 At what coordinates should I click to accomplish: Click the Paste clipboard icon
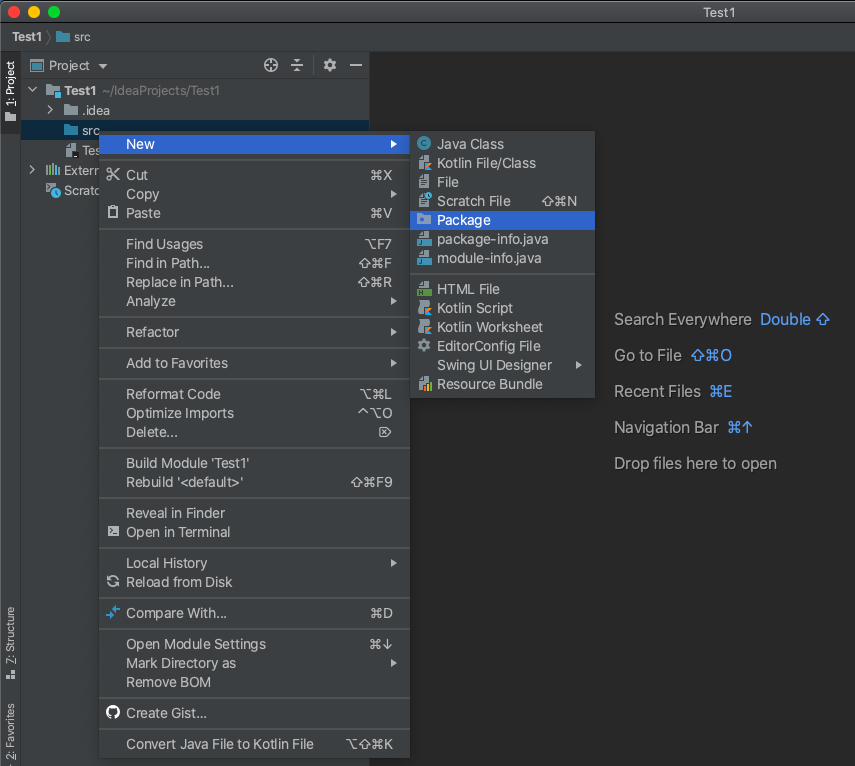(x=113, y=212)
